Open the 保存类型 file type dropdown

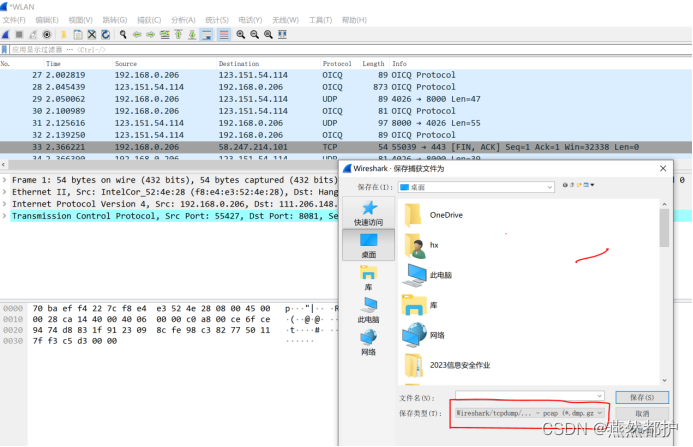[530, 413]
